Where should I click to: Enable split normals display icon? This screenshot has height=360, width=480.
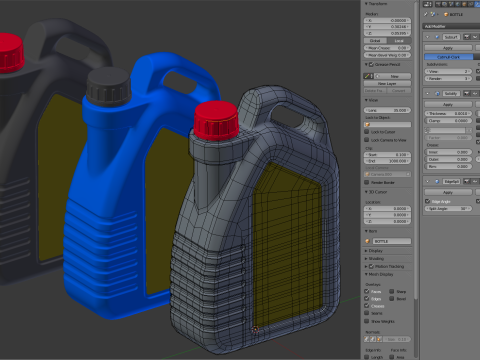[x=373, y=339]
